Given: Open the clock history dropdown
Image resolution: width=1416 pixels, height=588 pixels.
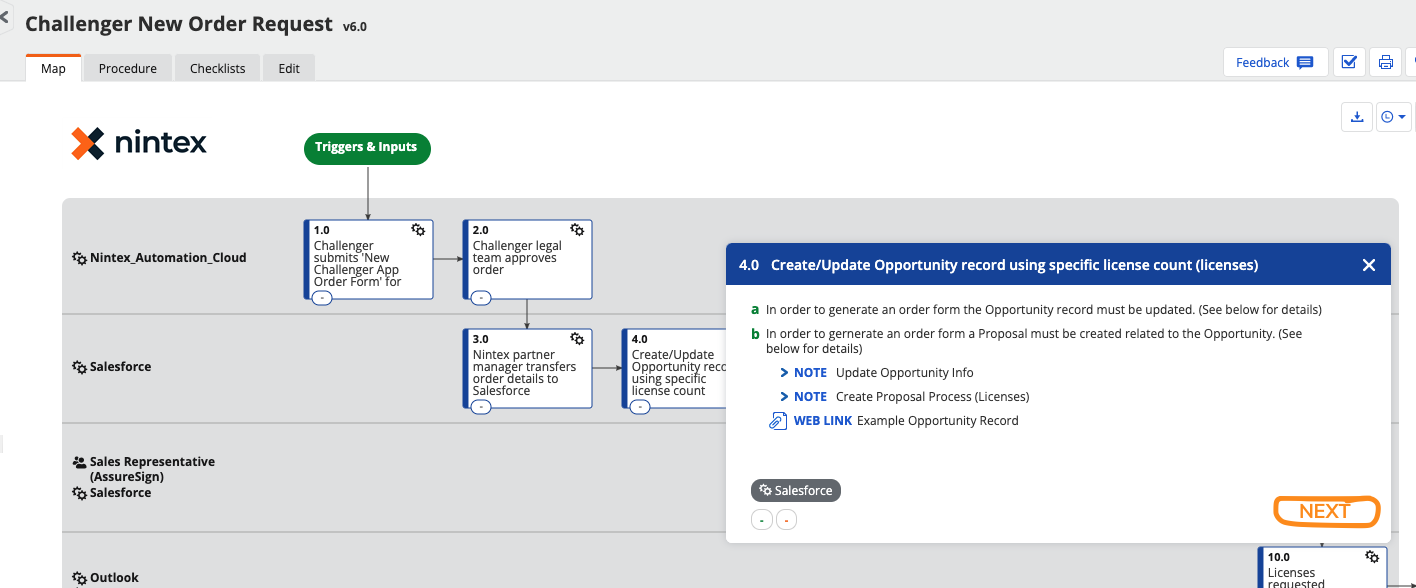Looking at the screenshot, I should click(x=1393, y=117).
